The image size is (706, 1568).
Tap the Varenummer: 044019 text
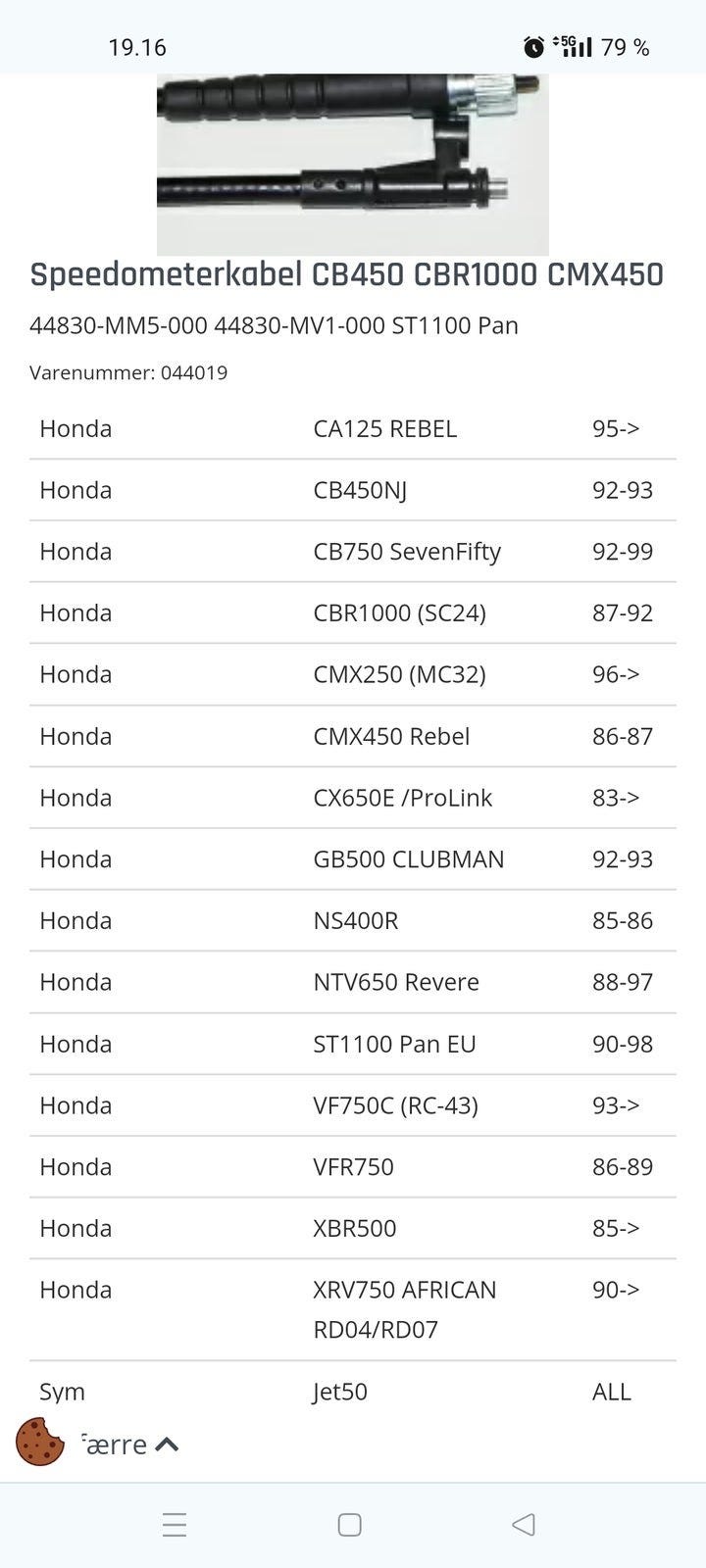tap(128, 372)
